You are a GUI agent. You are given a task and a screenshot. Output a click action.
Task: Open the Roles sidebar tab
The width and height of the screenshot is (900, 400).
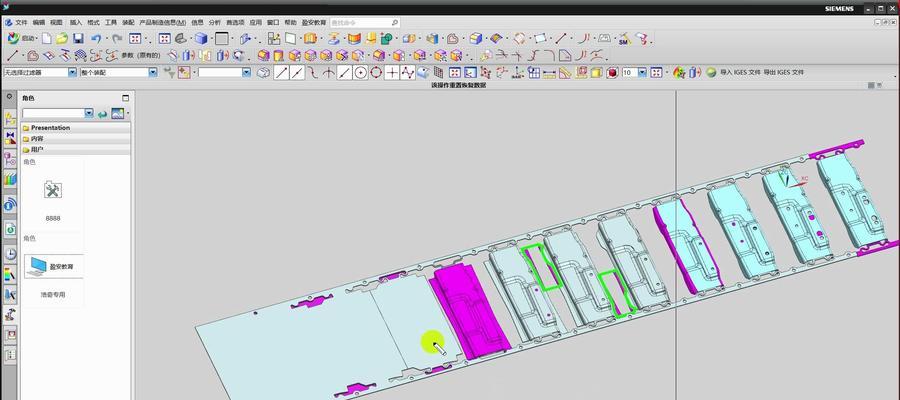tap(10, 314)
